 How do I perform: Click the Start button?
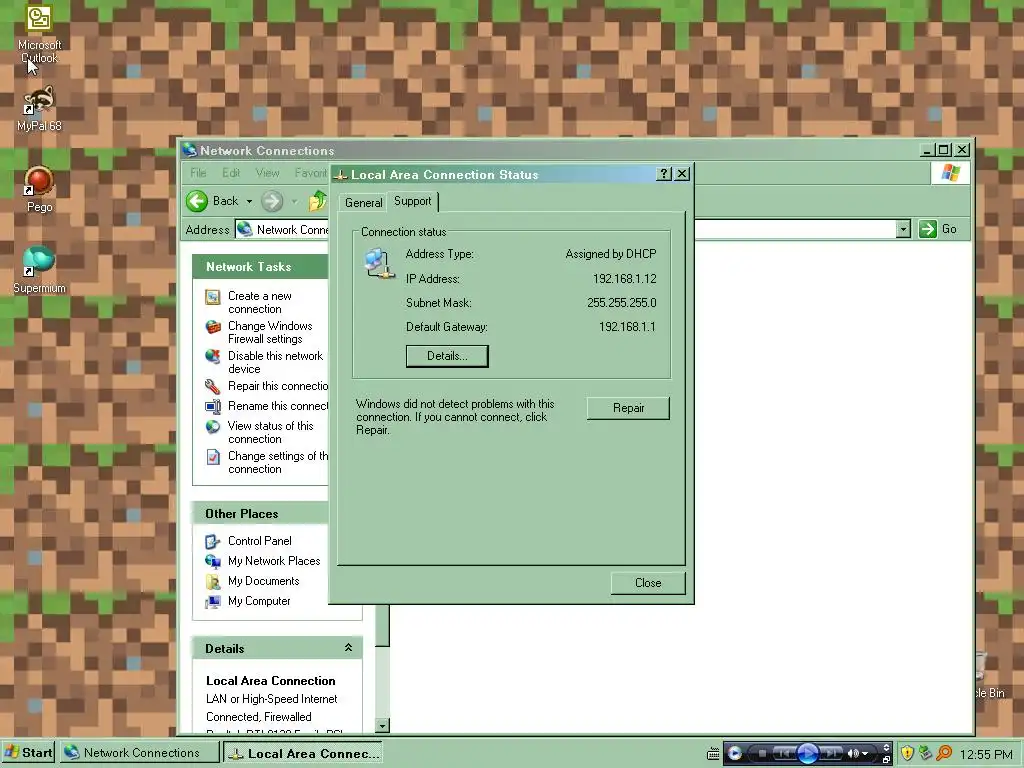coord(29,753)
